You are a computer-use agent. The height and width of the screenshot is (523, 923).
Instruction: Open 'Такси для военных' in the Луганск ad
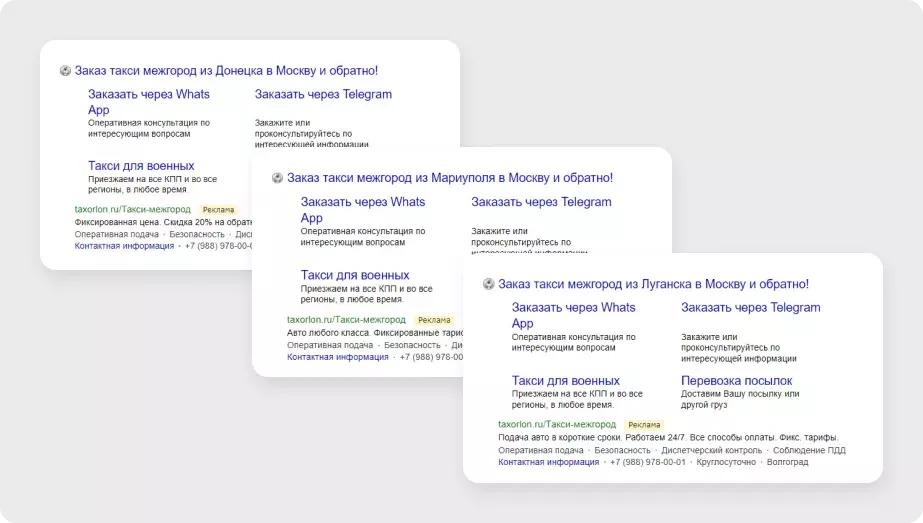[x=566, y=380]
